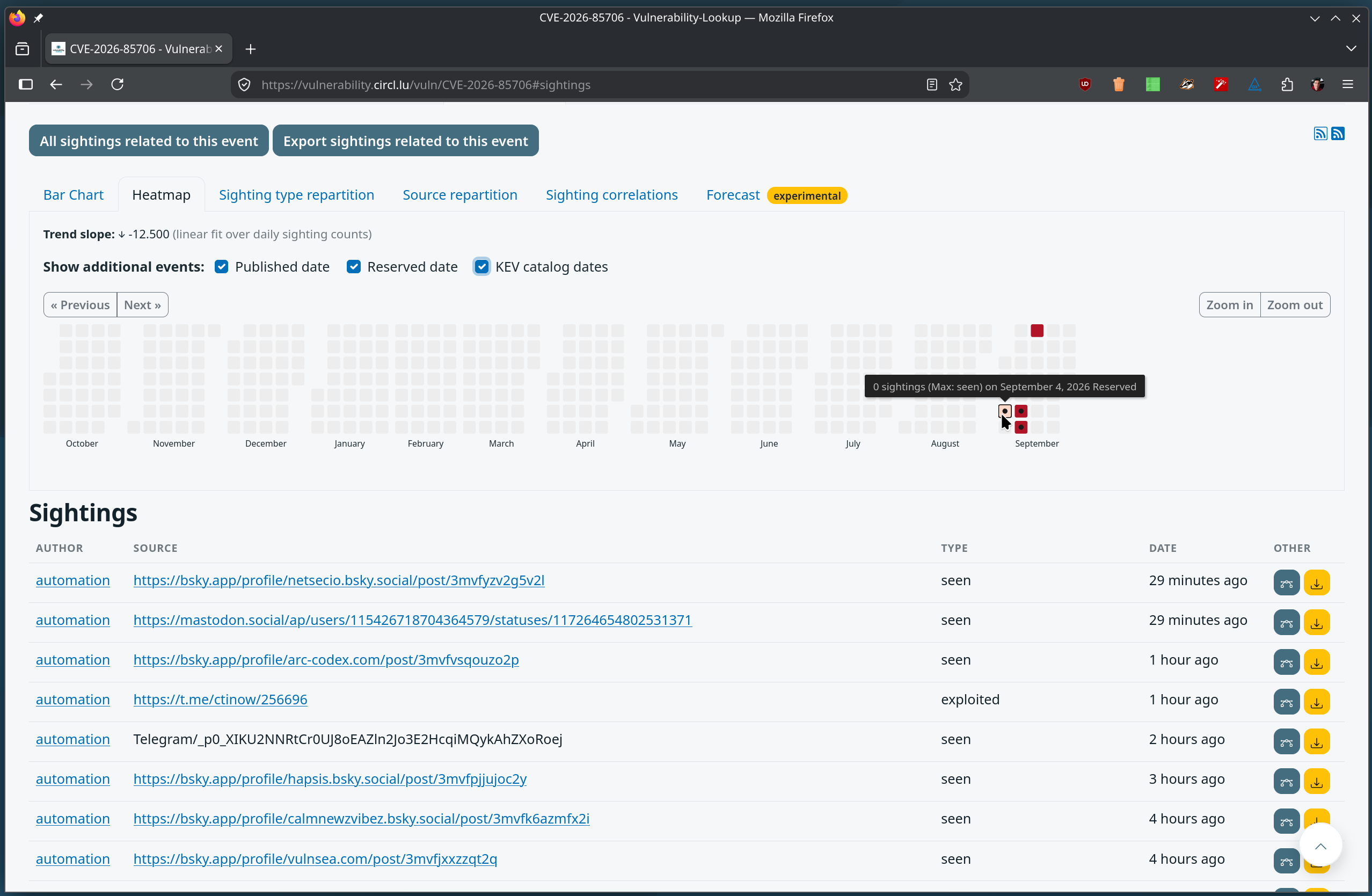
Task: Switch to the Bar Chart tab
Action: pos(73,195)
